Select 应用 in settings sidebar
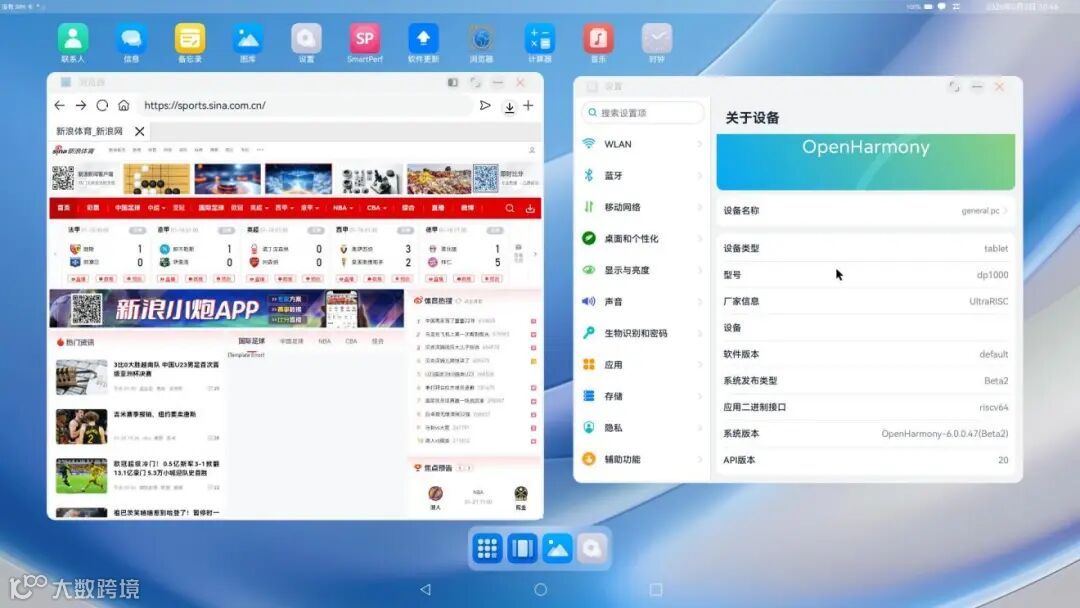The height and width of the screenshot is (608, 1080). coord(642,364)
